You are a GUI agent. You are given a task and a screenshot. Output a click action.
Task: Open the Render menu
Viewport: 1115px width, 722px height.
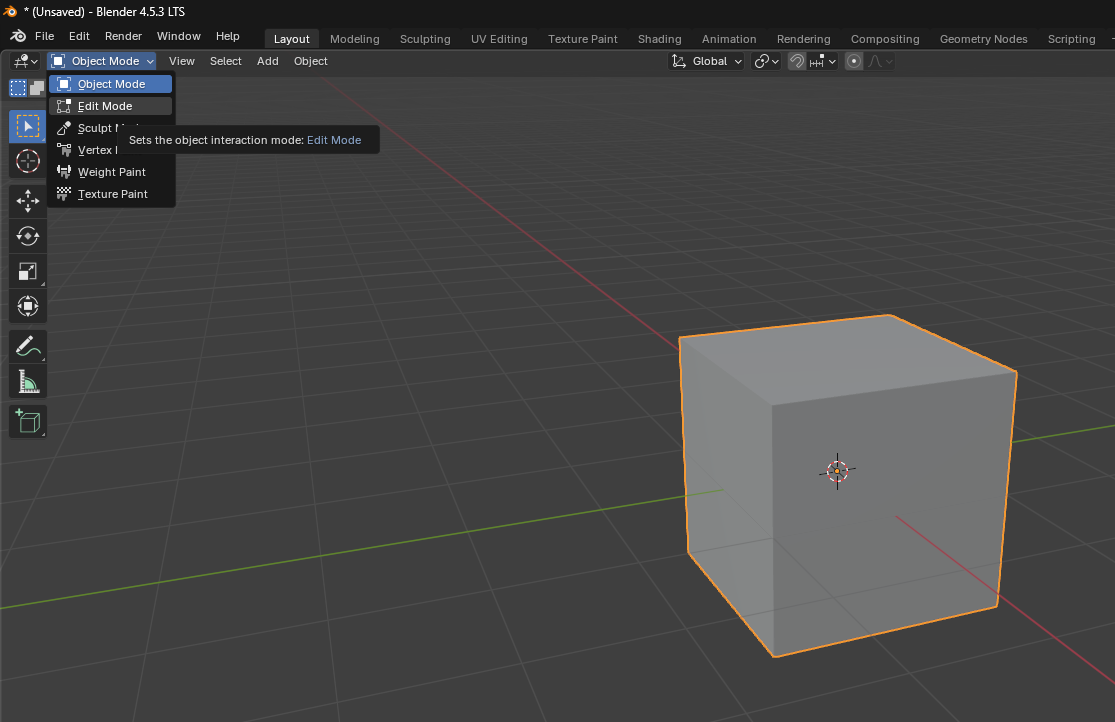123,36
